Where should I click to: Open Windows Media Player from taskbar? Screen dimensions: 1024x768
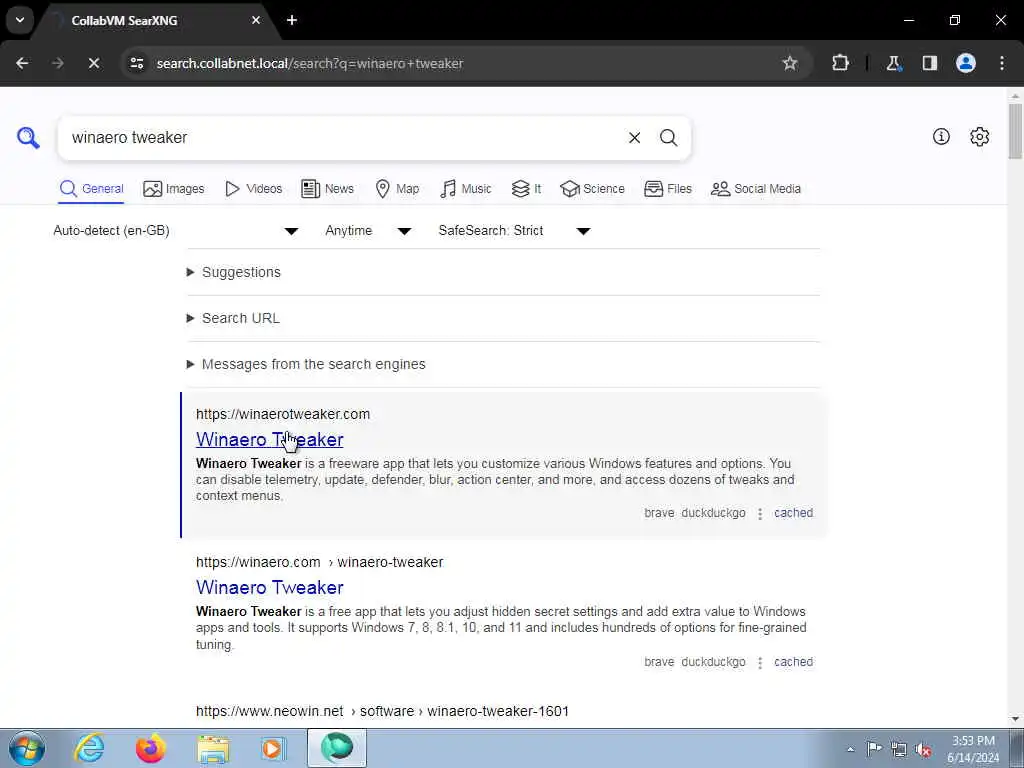[274, 748]
